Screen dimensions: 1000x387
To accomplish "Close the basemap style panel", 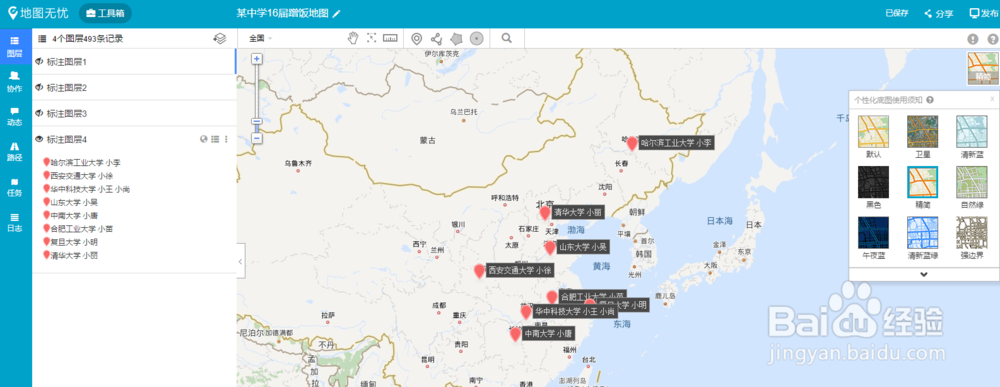I will [x=992, y=99].
